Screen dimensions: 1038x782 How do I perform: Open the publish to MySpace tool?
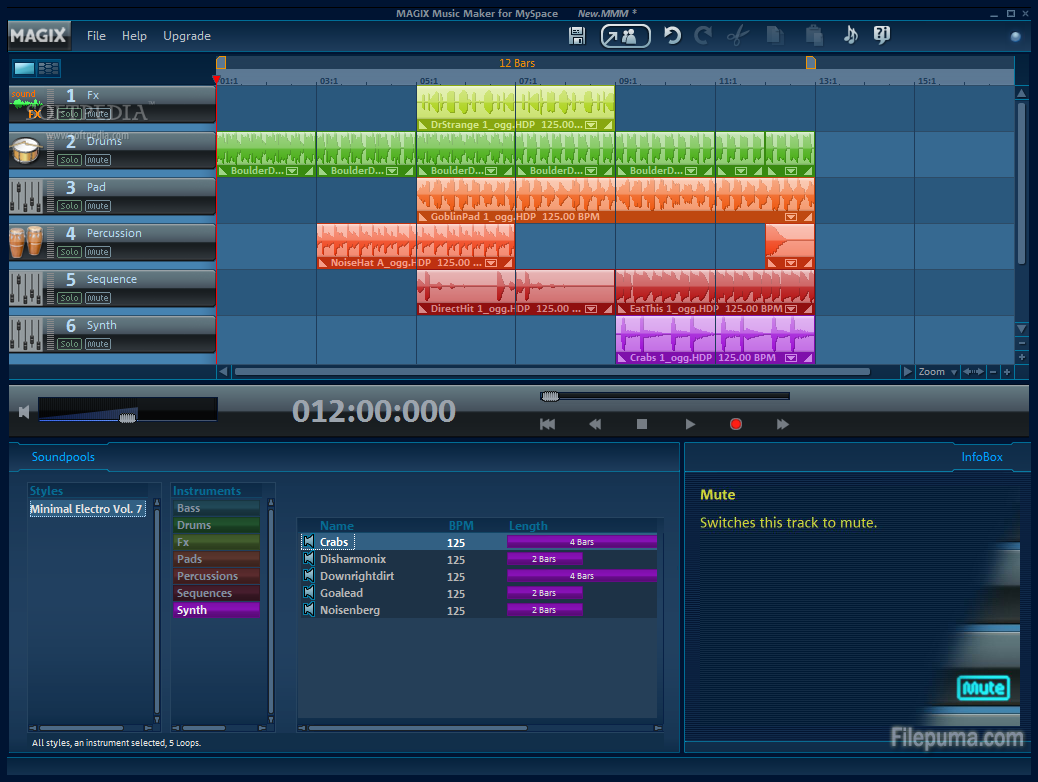[624, 35]
